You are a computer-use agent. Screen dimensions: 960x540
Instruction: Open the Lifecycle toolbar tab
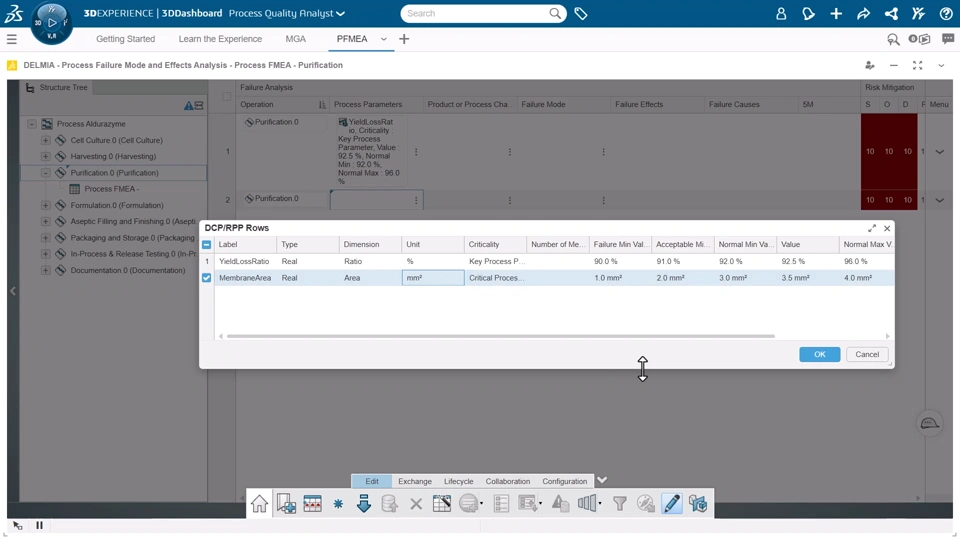458,481
